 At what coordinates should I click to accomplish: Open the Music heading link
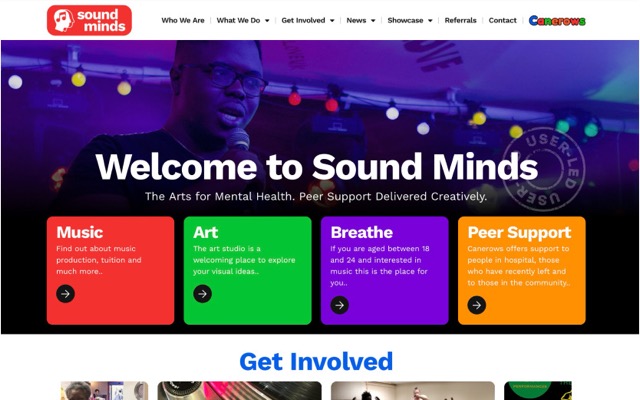pyautogui.click(x=80, y=232)
